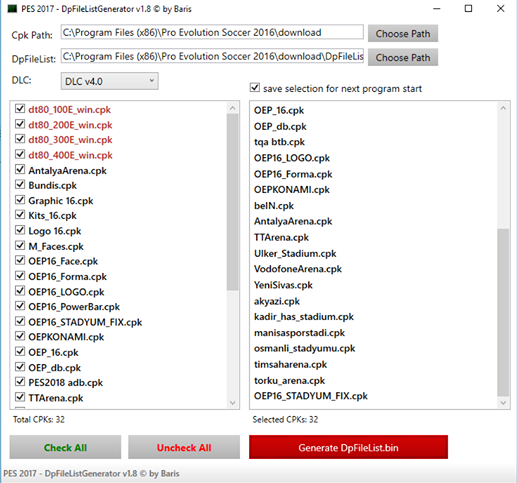The height and width of the screenshot is (483, 517).
Task: Select OEP16_LOGO.cpk in right list
Action: pyautogui.click(x=292, y=158)
